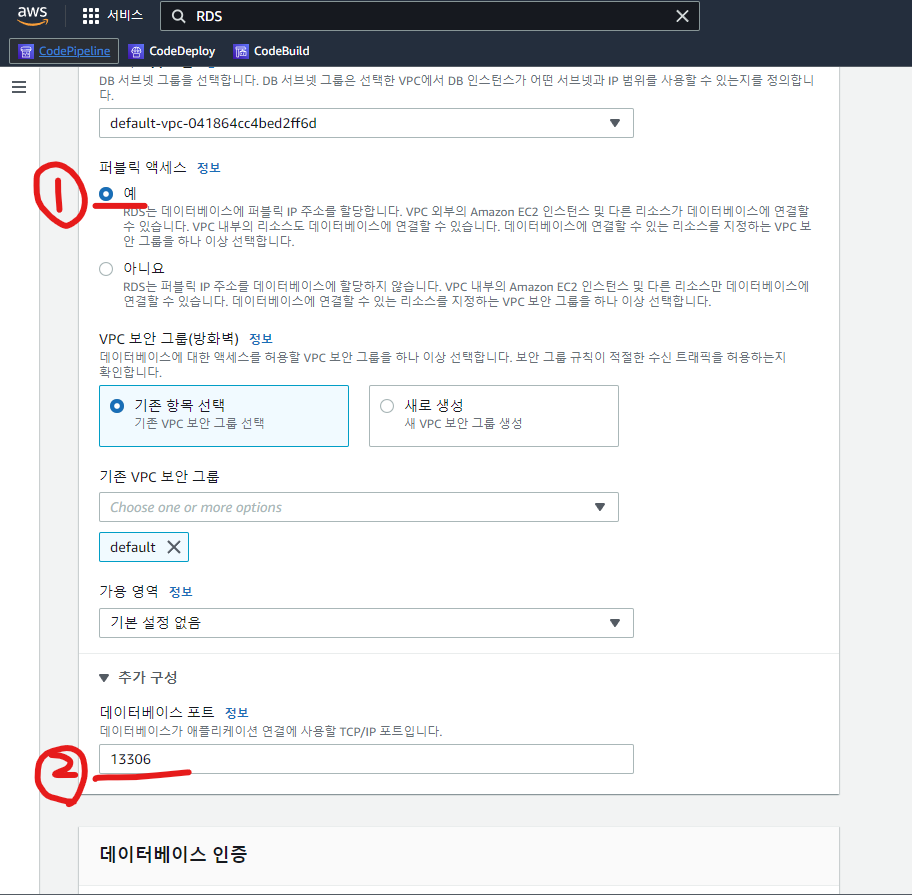Click the search magnifier icon
The width and height of the screenshot is (912, 895).
179,16
